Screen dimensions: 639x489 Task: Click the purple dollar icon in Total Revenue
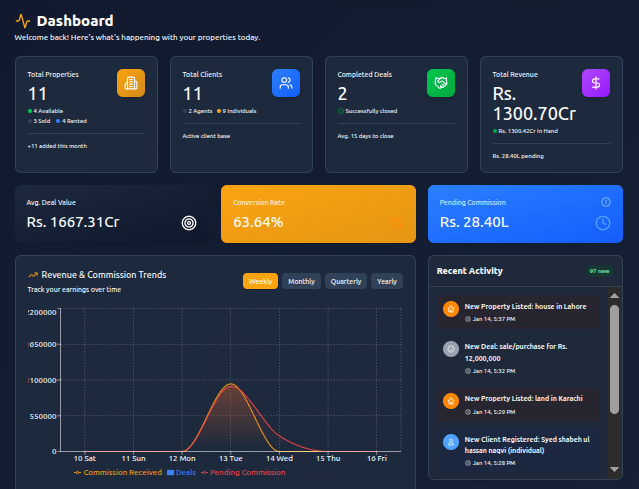tap(595, 83)
